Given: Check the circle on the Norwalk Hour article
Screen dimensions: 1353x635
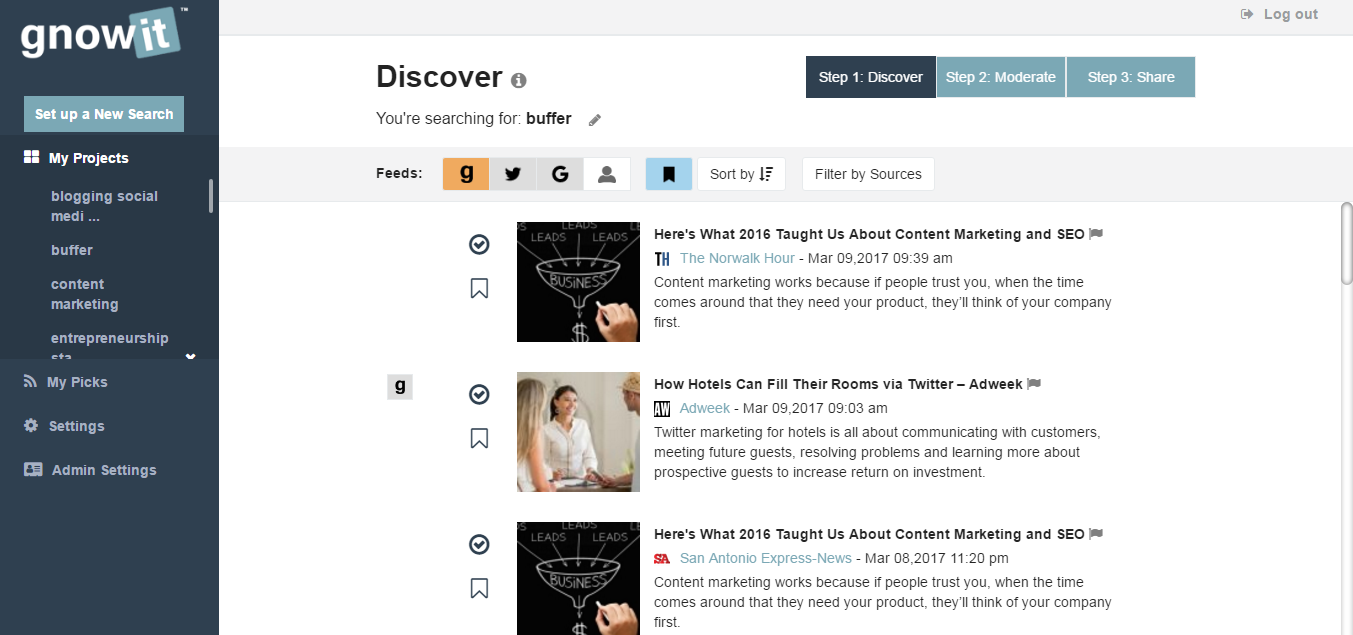Looking at the screenshot, I should [x=479, y=245].
